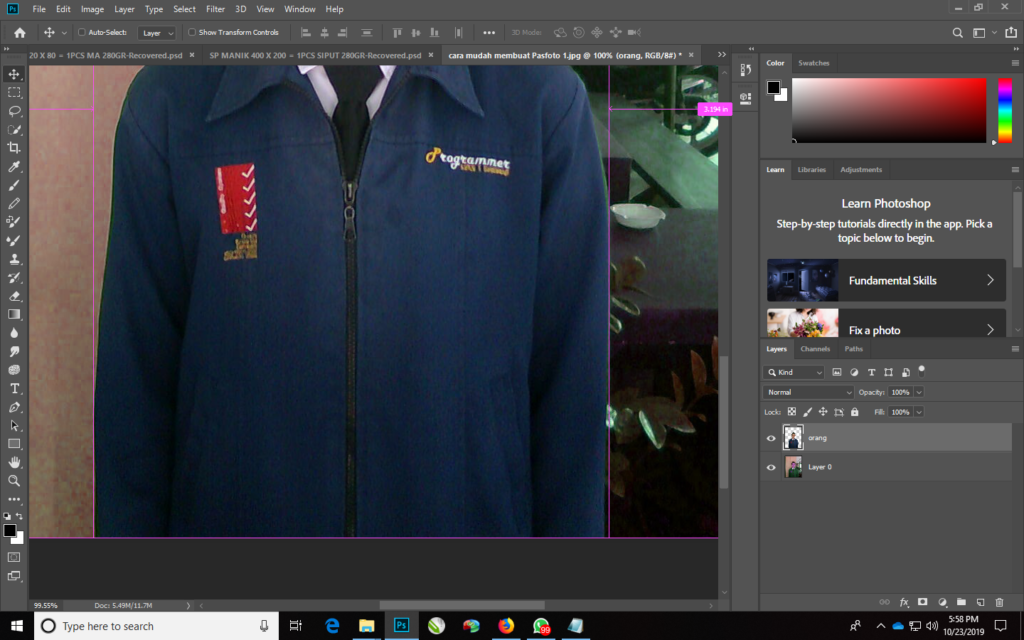Click the zoom percentage field 99.55%
Screen dimensions: 1024x640
(46, 605)
